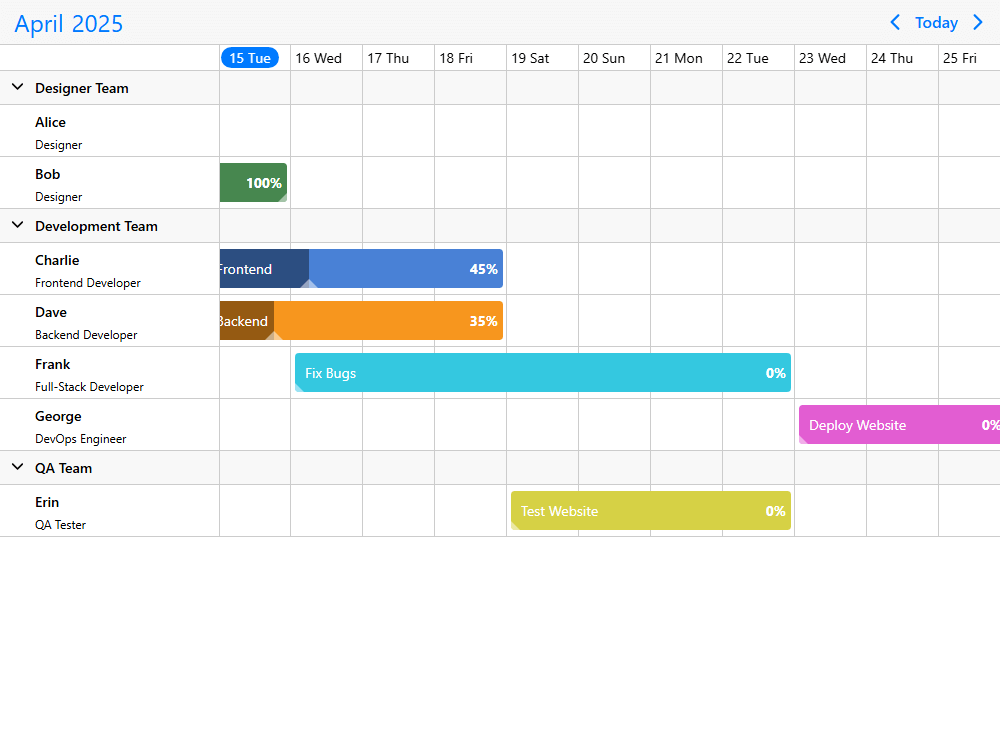Open the April 2025 date title
This screenshot has height=750, width=1000.
(x=69, y=24)
